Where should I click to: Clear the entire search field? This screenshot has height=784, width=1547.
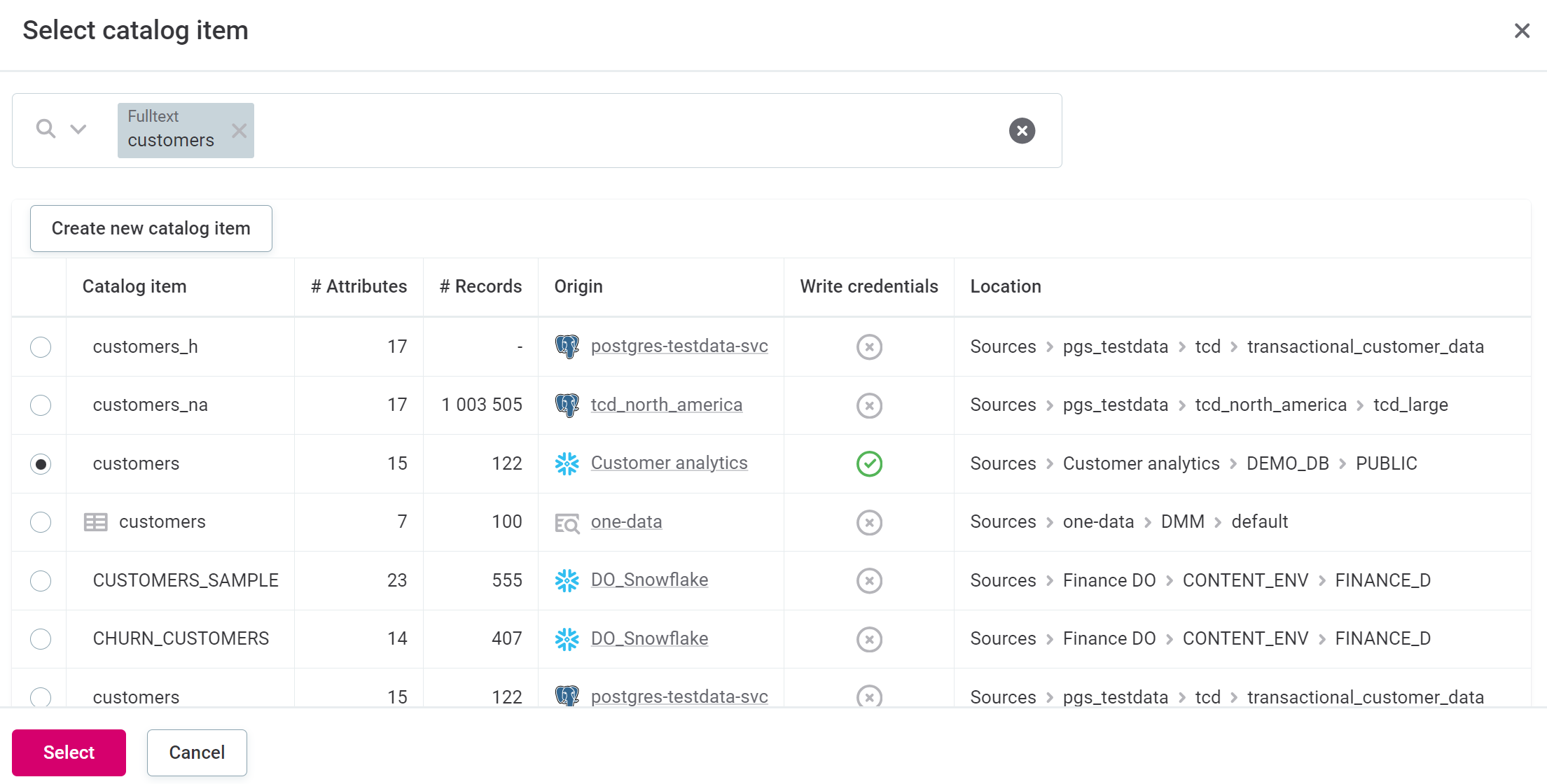coord(1022,131)
